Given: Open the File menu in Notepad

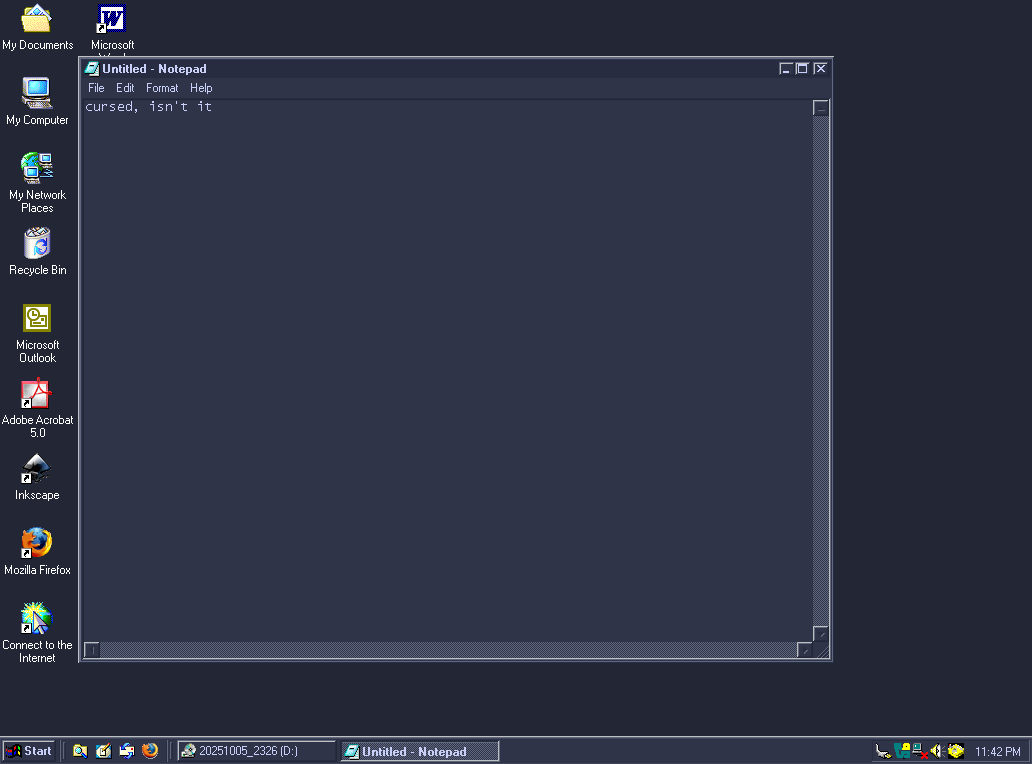Looking at the screenshot, I should 96,88.
